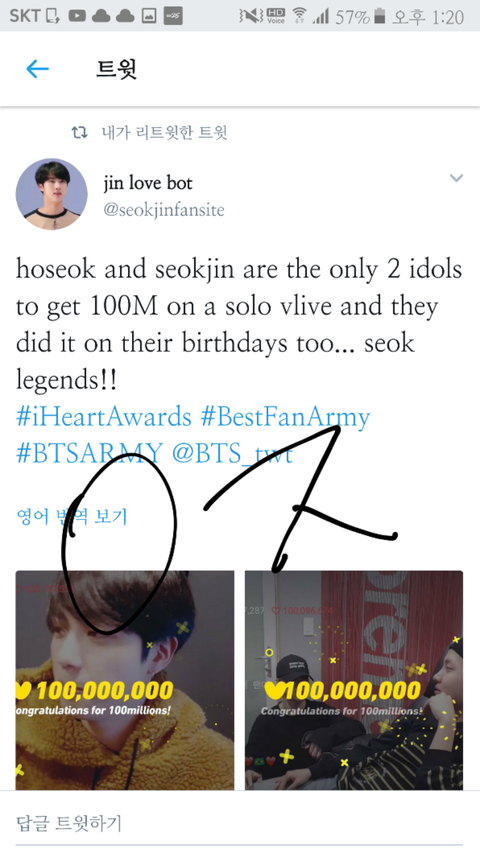Tap the jin love bot display name
The width and height of the screenshot is (480, 853).
tap(148, 183)
